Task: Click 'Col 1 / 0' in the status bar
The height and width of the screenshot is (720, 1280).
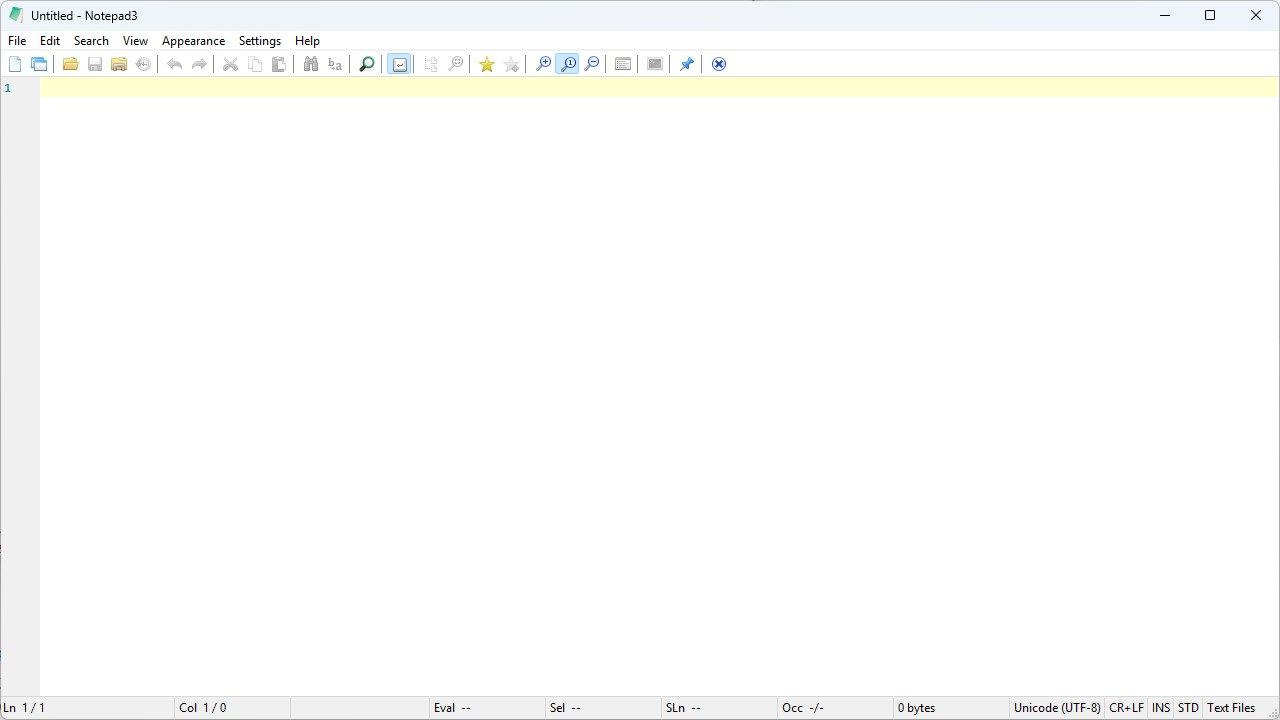Action: (203, 708)
